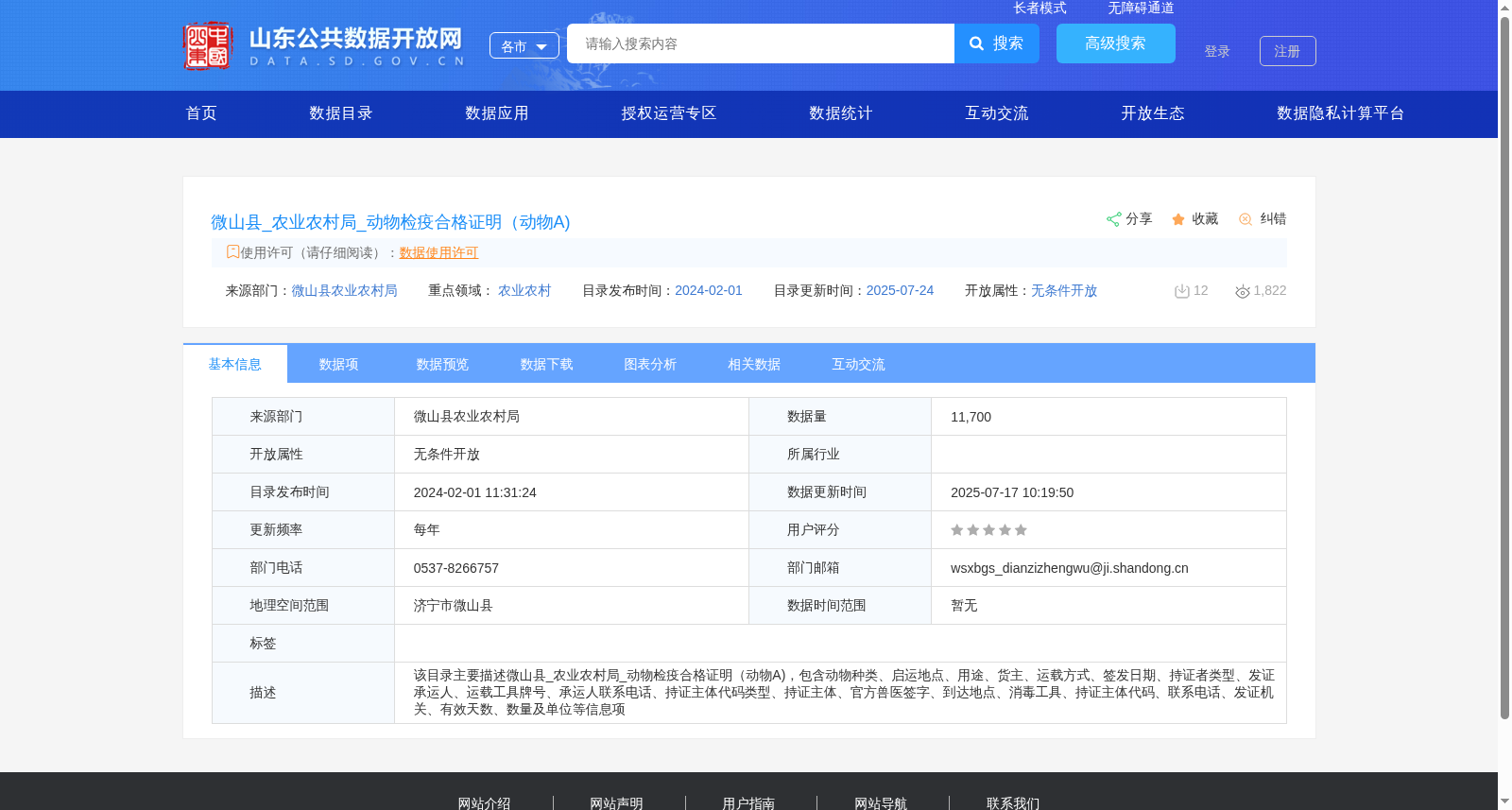Screen dimensions: 1512x810
Task: Click the bookmark icon before 使用许可
Action: 232,251
